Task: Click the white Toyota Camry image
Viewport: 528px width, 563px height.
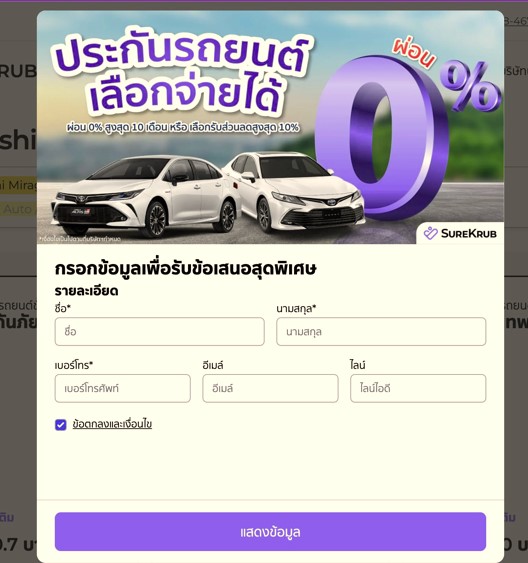Action: (294, 190)
